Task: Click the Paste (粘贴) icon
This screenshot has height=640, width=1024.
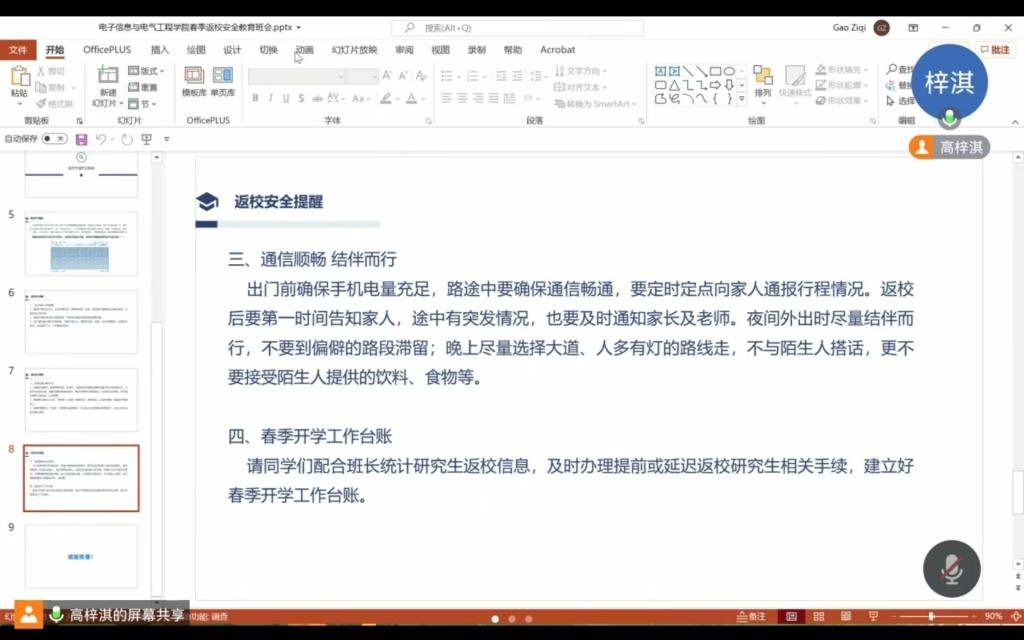Action: (20, 78)
